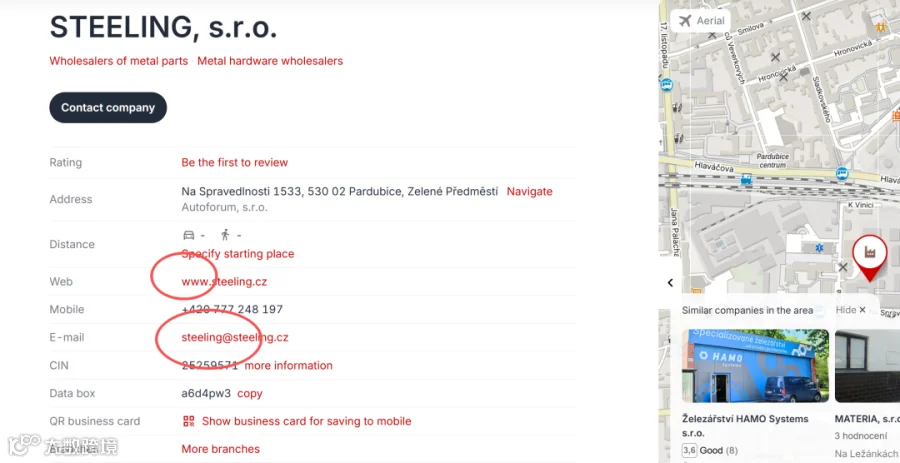Click the steeling@steeling.cz email link
This screenshot has height=463, width=900.
(235, 337)
